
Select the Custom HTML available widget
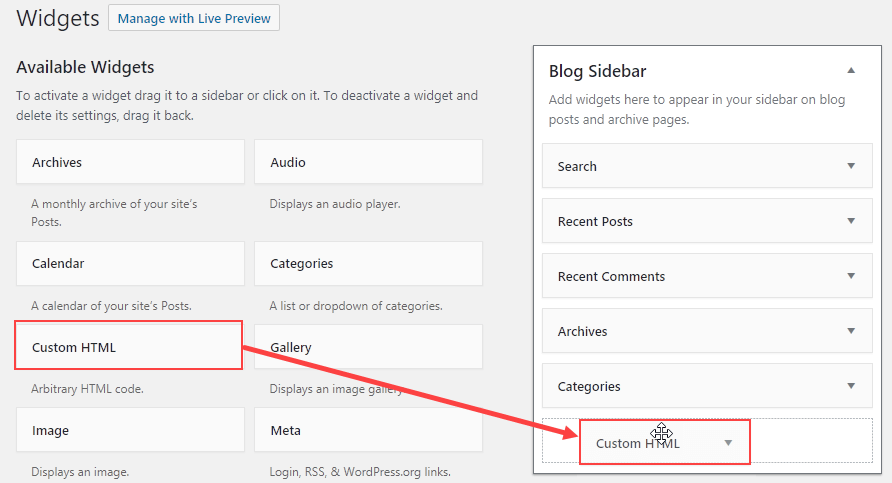(129, 345)
